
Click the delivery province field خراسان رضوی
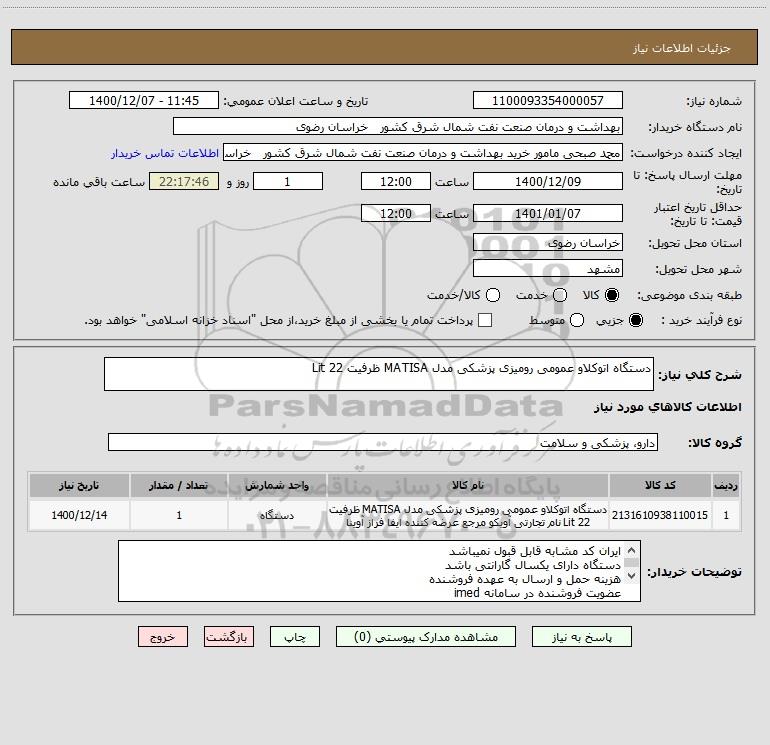[x=548, y=242]
